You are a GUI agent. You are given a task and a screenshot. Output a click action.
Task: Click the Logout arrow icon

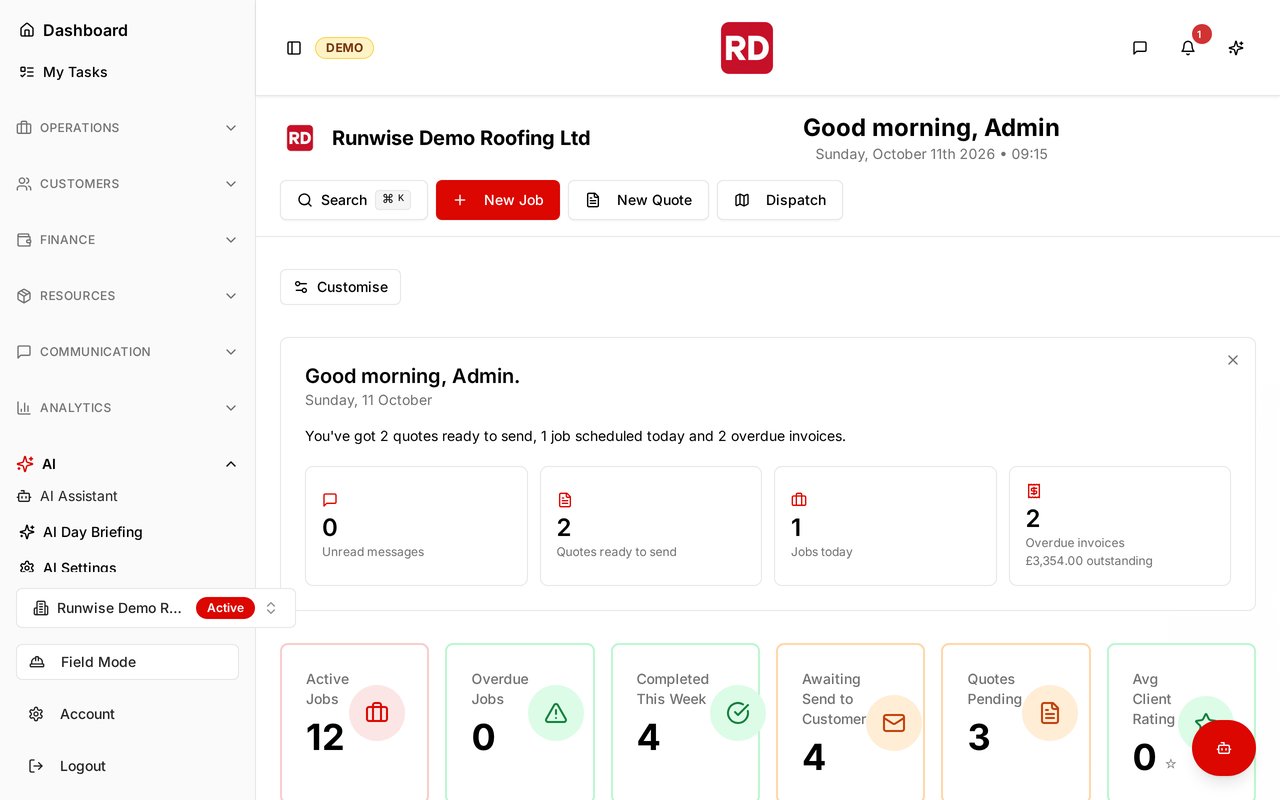pyautogui.click(x=36, y=766)
